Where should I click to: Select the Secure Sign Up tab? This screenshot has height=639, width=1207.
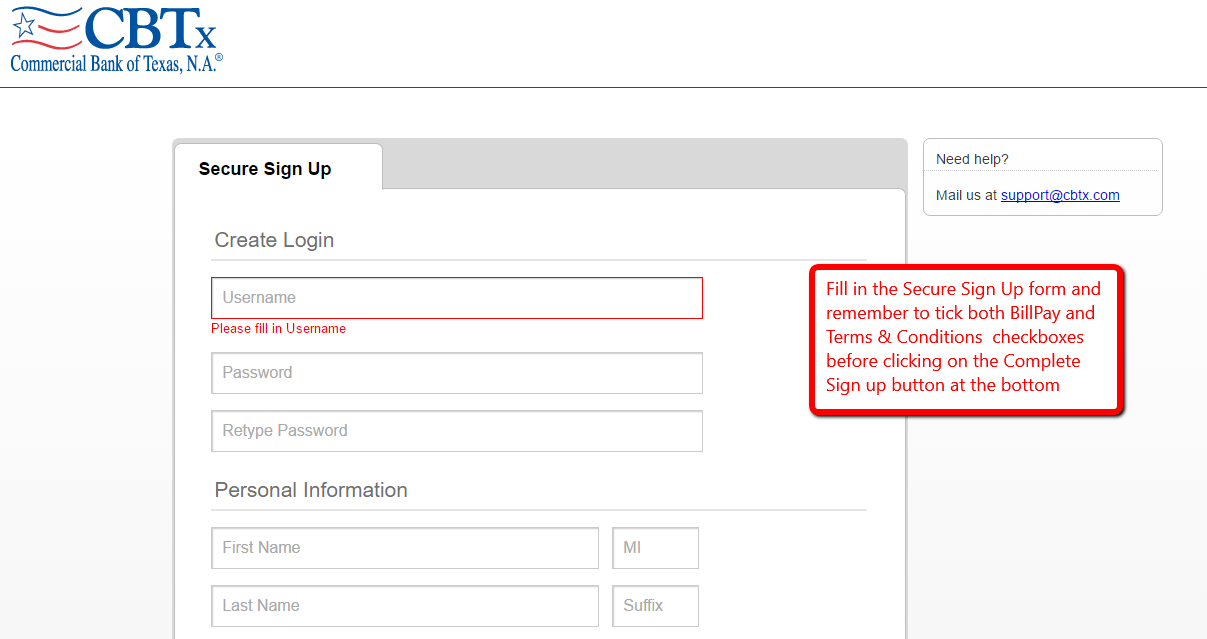[264, 168]
